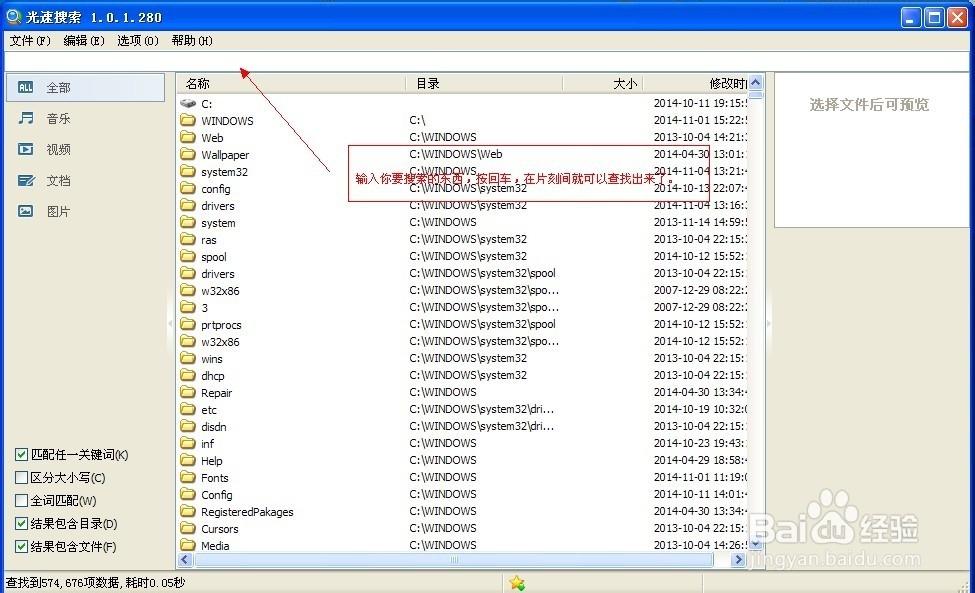Sort by 名称 column header
Screen dimensions: 975x593
(292, 83)
